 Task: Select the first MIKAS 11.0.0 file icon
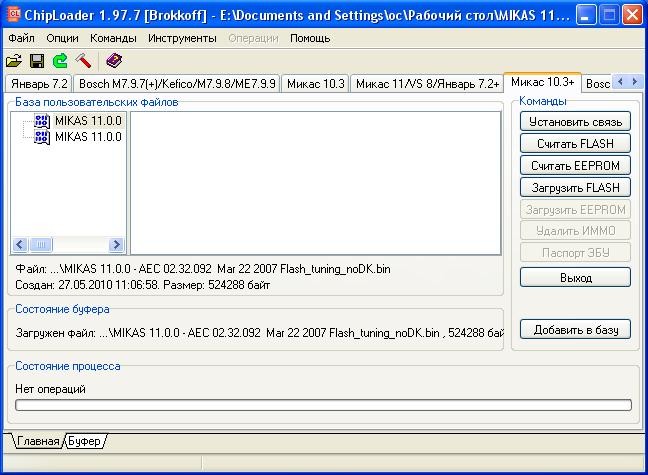click(x=42, y=121)
